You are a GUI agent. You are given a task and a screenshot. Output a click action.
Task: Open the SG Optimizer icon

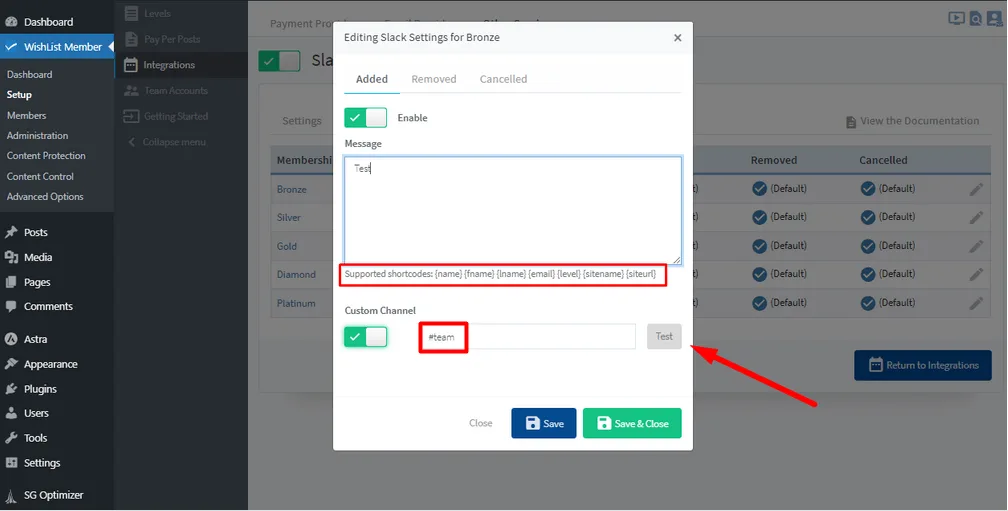pyautogui.click(x=11, y=496)
